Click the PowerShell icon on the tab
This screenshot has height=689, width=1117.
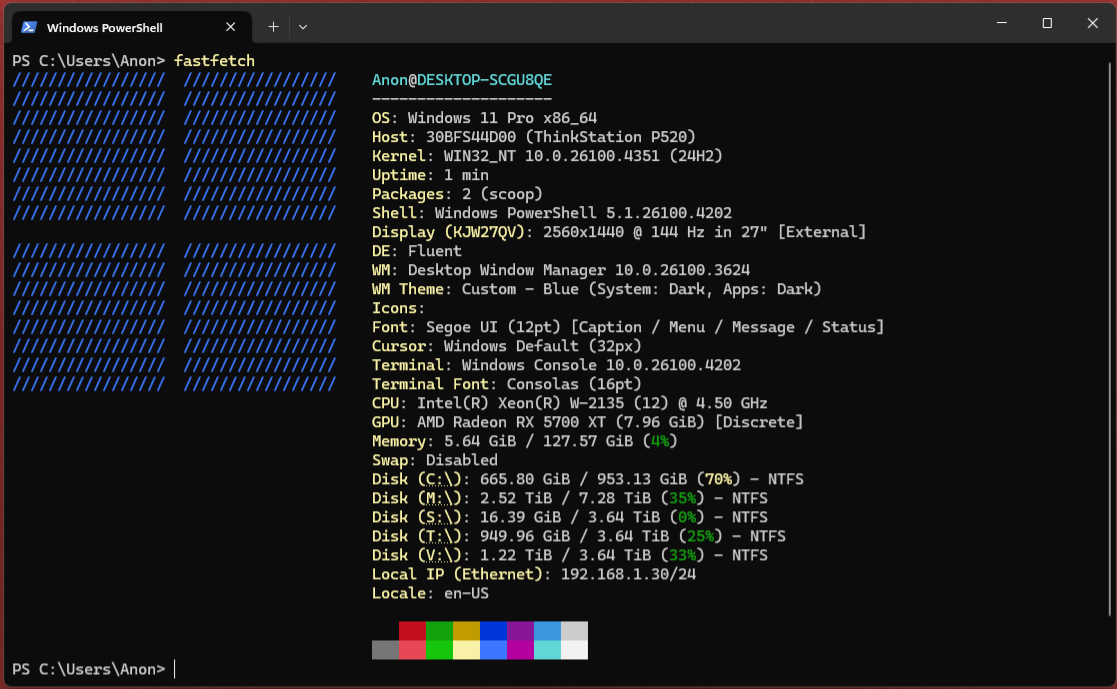tap(29, 27)
